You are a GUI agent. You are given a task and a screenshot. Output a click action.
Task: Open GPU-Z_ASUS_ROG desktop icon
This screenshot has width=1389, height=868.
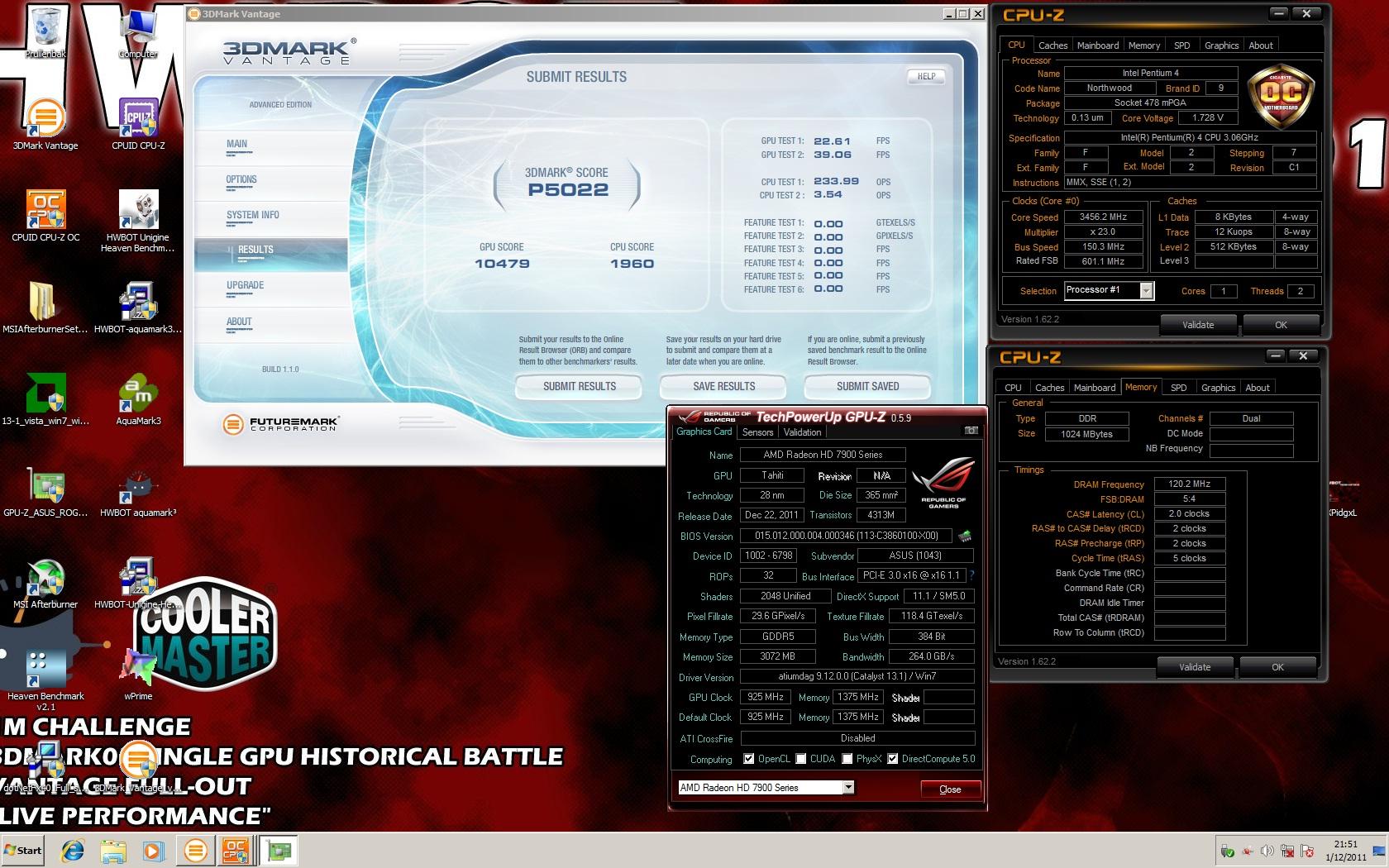coord(45,491)
